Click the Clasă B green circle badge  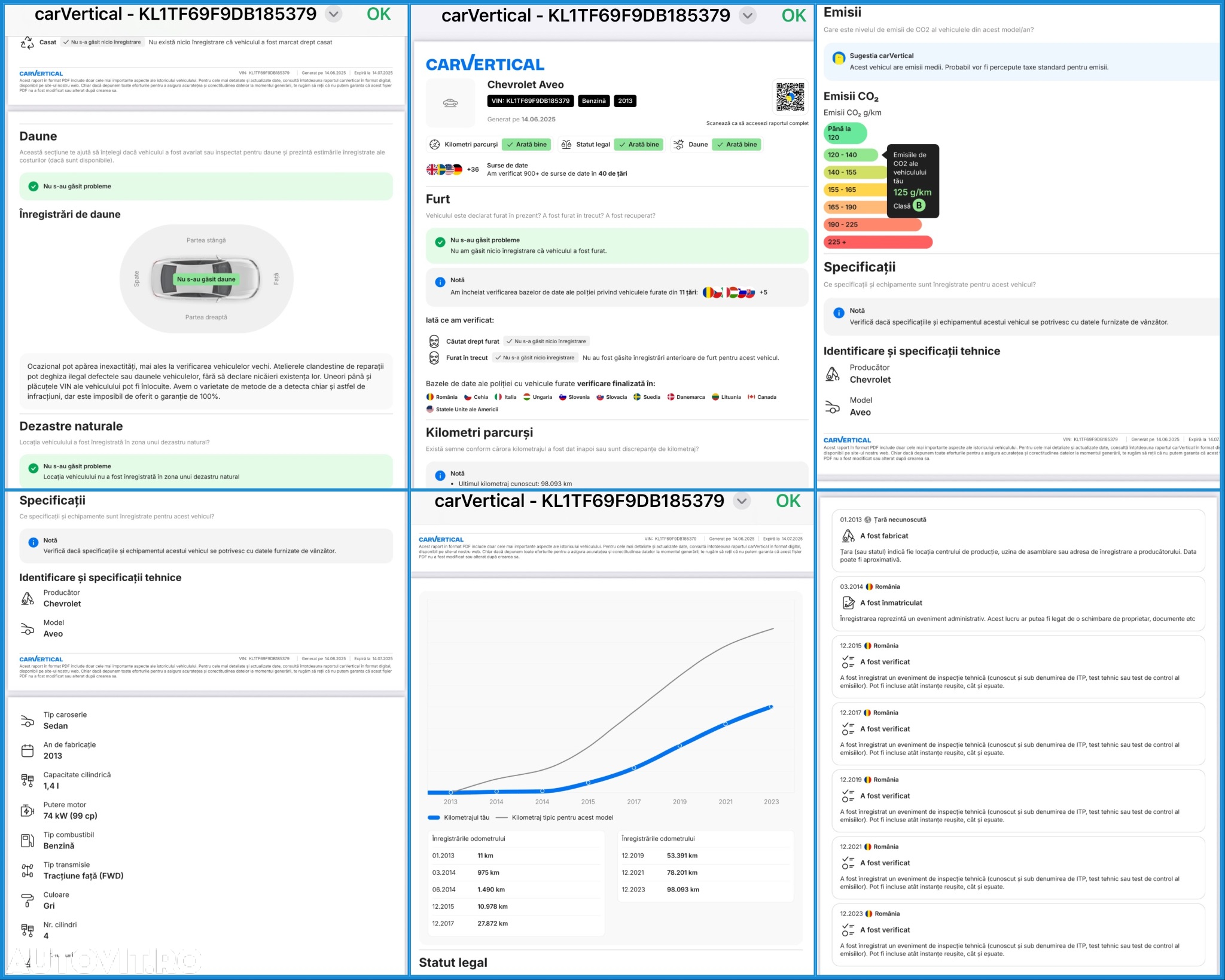[x=919, y=205]
